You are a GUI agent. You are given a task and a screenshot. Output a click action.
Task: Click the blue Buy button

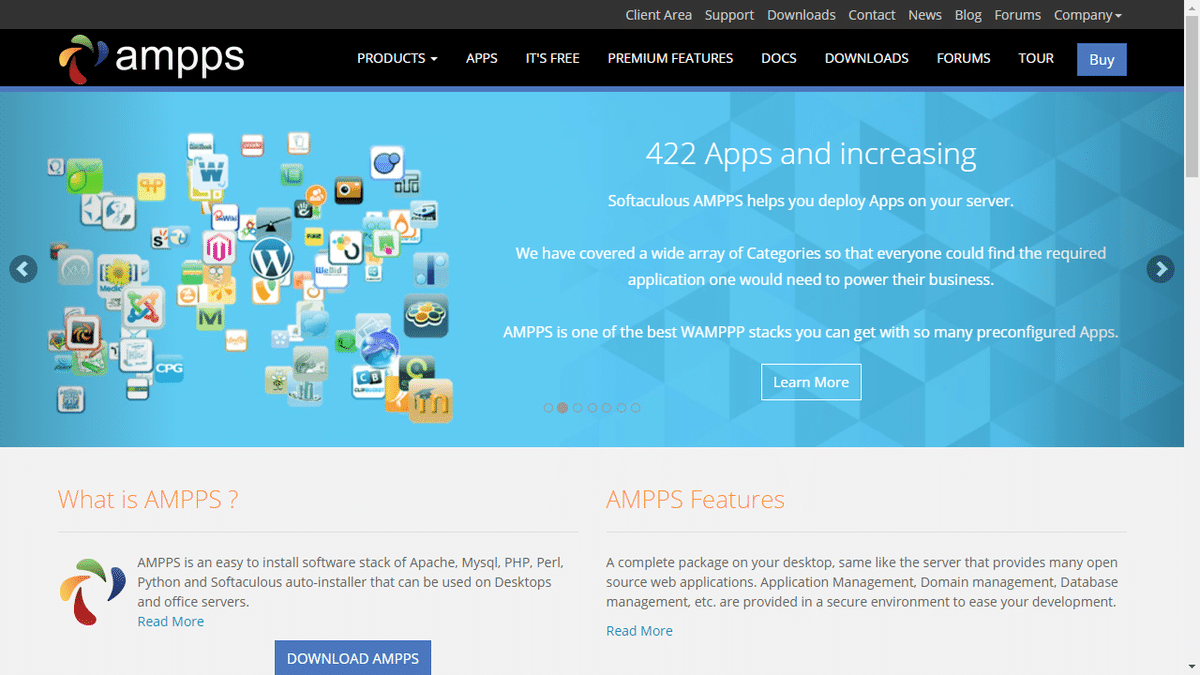click(x=1102, y=59)
